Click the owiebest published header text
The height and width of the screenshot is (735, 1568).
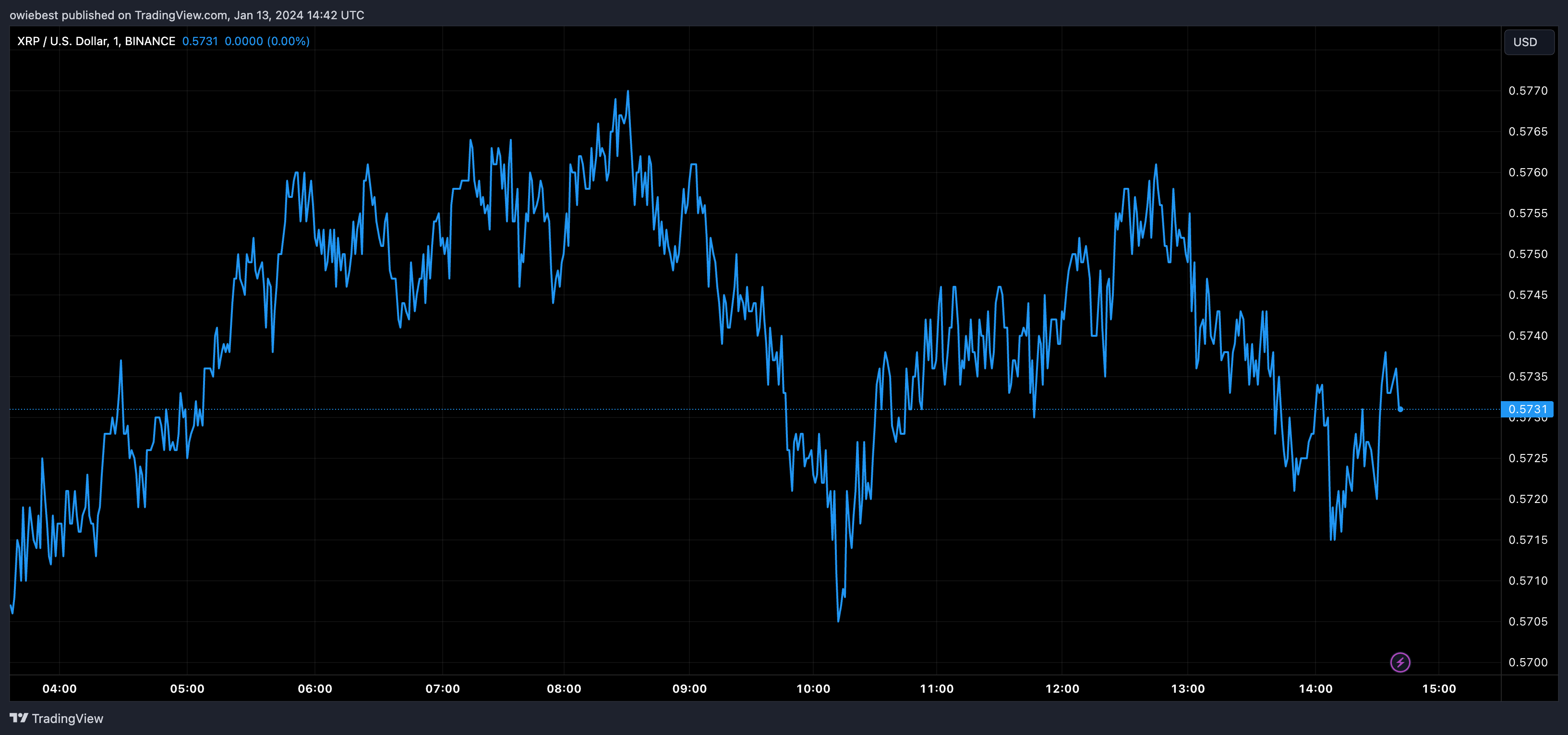(187, 14)
